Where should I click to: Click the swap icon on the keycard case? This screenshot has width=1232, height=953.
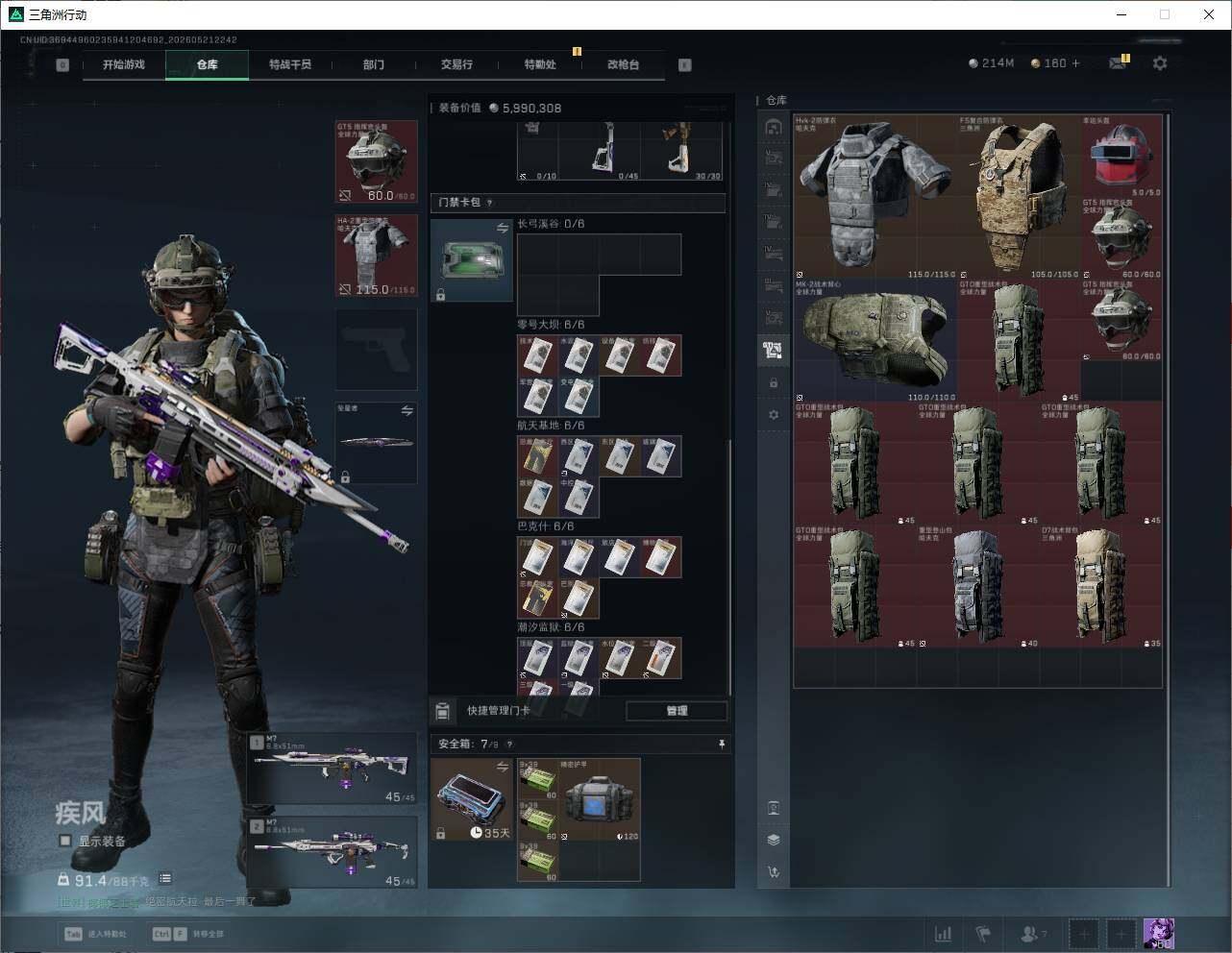pos(502,228)
